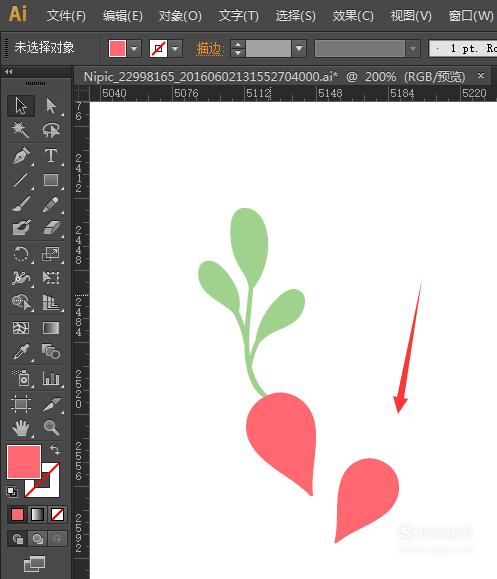497x579 pixels.
Task: Select the Eyedropper tool
Action: (x=21, y=352)
